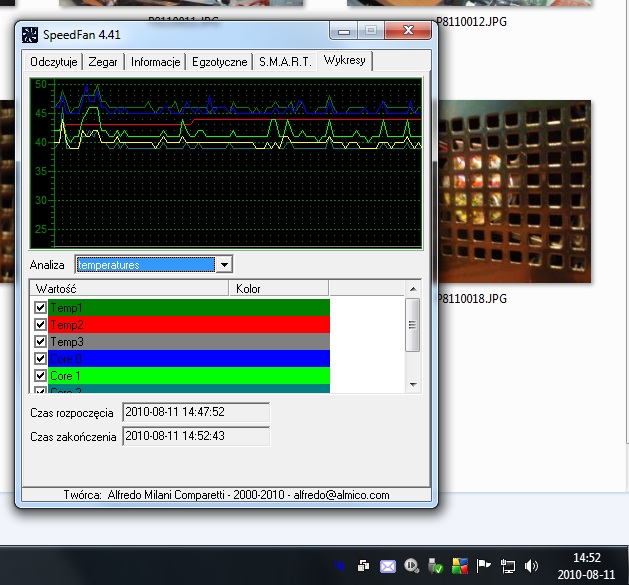Toggle the Core 0 checkbox
The height and width of the screenshot is (585, 629).
[40, 358]
